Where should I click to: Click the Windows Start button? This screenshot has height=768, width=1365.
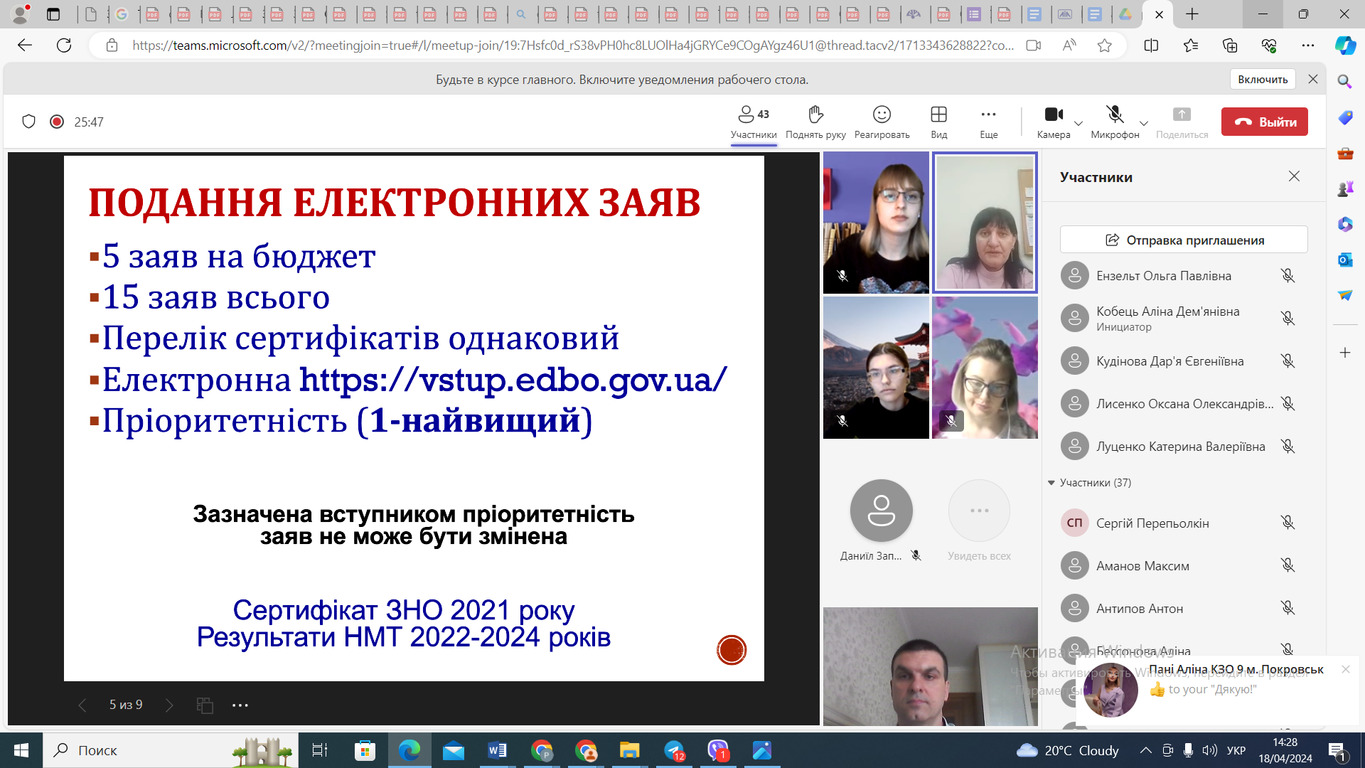[x=20, y=750]
